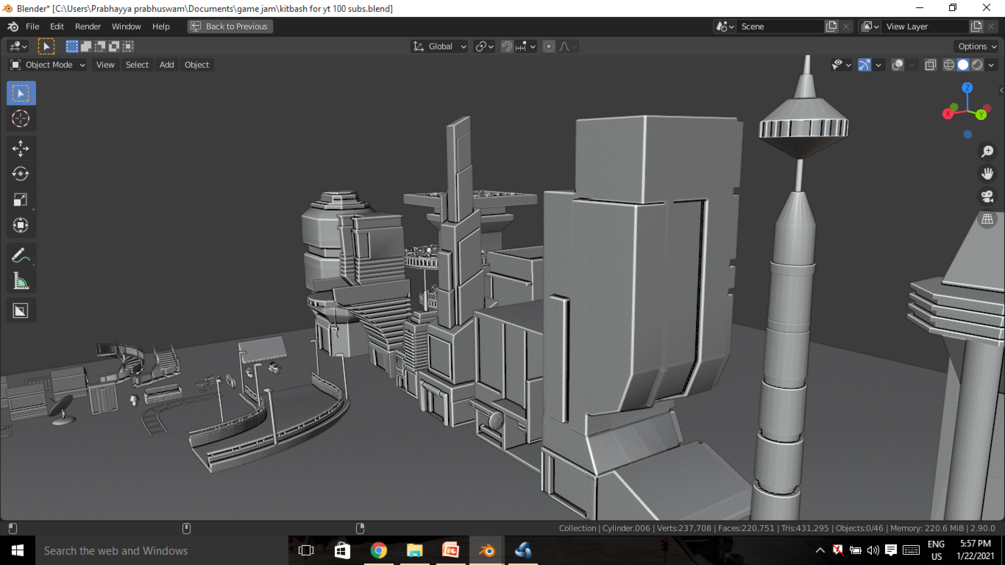This screenshot has height=565, width=1005.
Task: Open the Add menu in the viewport header
Action: pos(166,65)
